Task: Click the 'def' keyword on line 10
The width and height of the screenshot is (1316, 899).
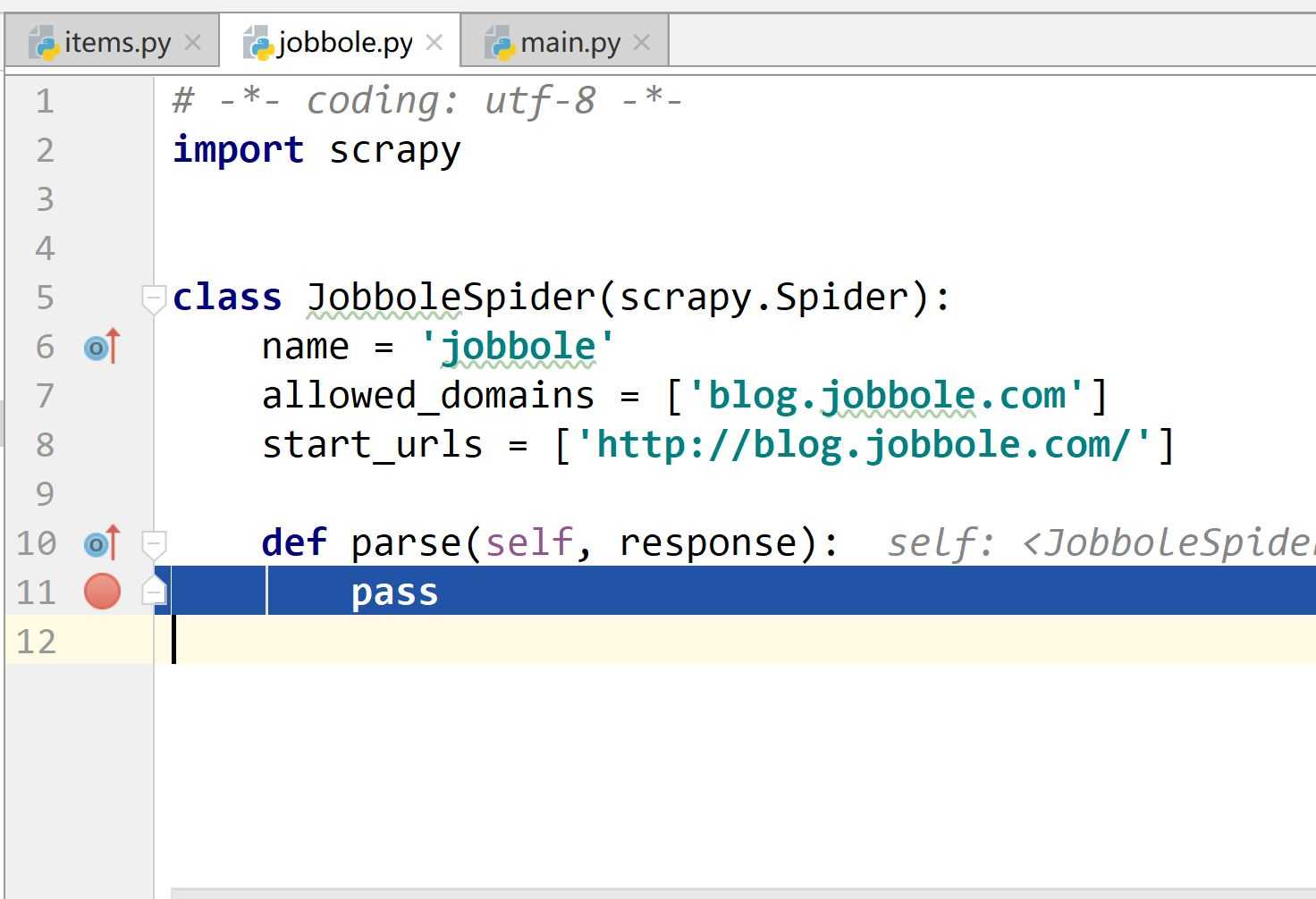Action: pyautogui.click(x=294, y=542)
